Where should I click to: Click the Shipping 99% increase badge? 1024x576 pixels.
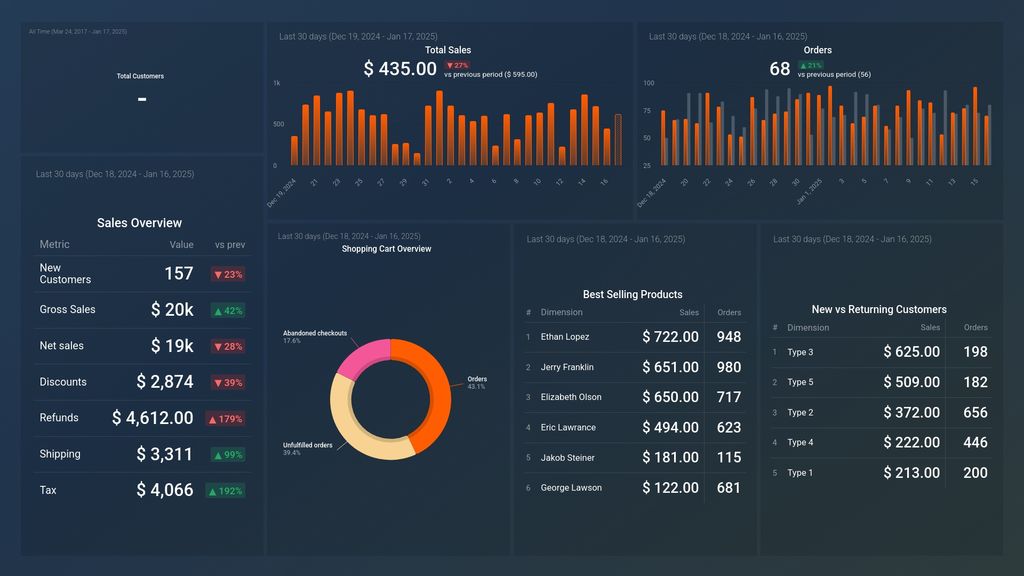click(228, 455)
